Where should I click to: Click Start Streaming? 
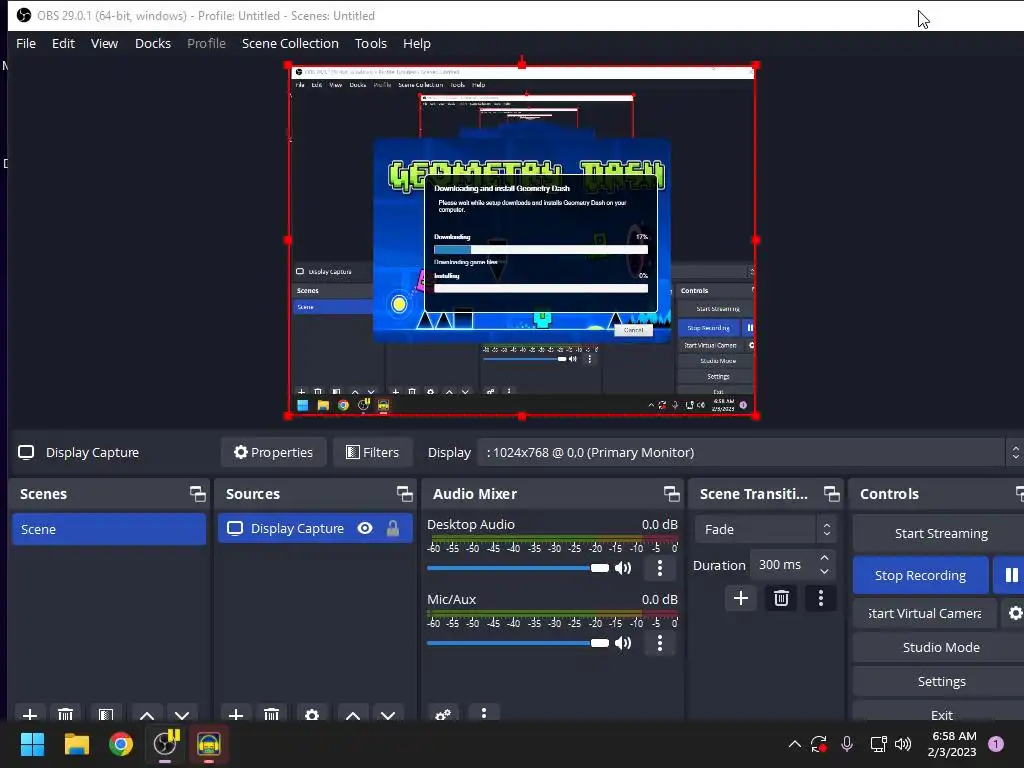click(940, 534)
